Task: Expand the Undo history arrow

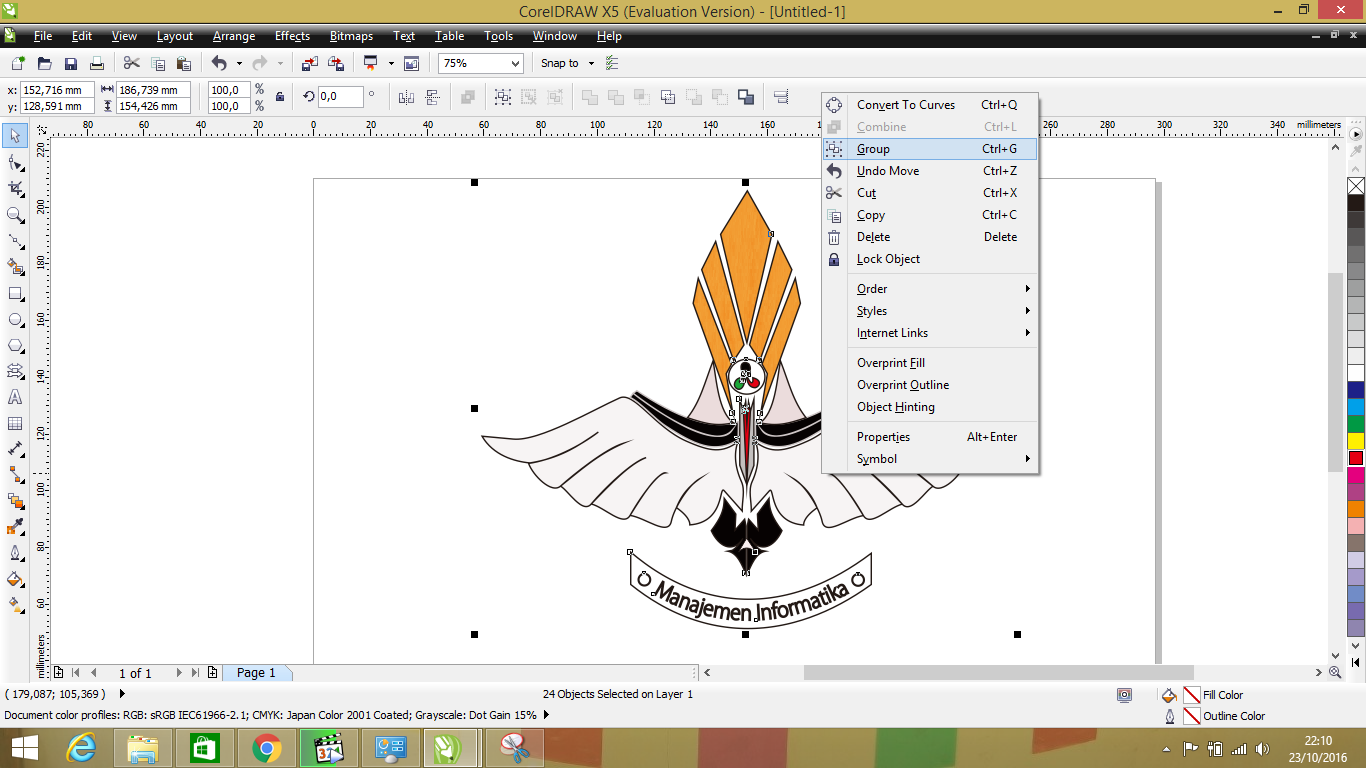Action: pos(239,63)
